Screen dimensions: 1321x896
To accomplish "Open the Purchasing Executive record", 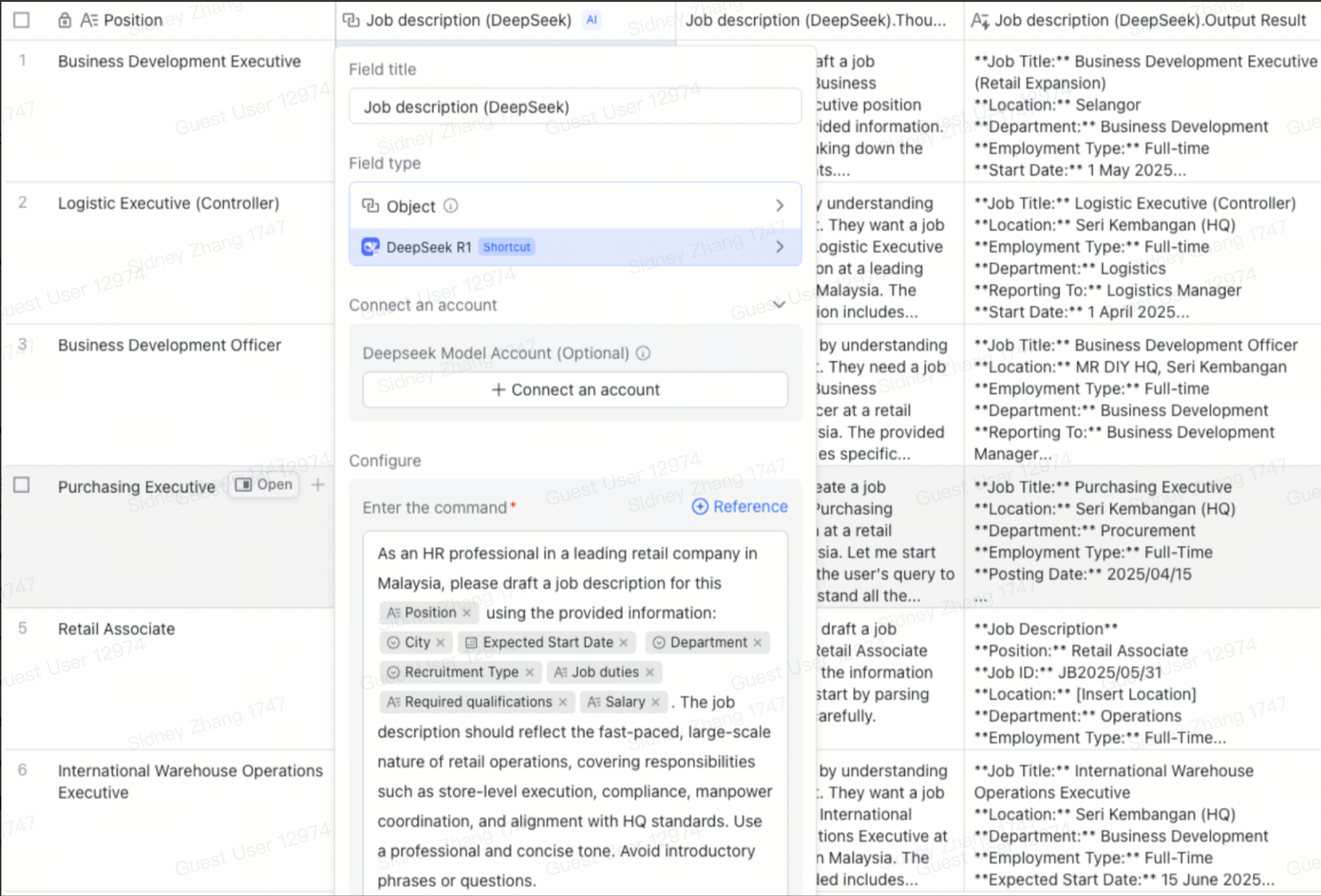I will point(264,485).
